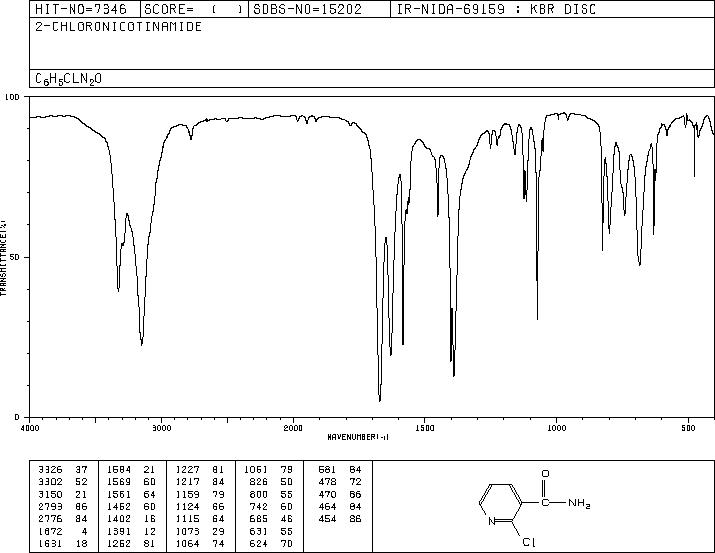Click the 2776 wavenumber in peak table
Screen dimensions: 715x553
50,519
